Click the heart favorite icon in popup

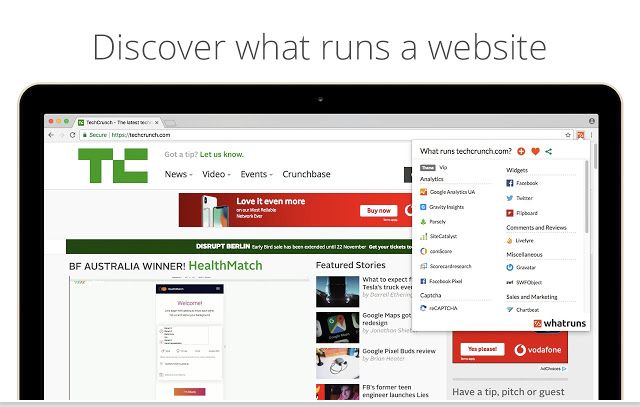[x=536, y=151]
